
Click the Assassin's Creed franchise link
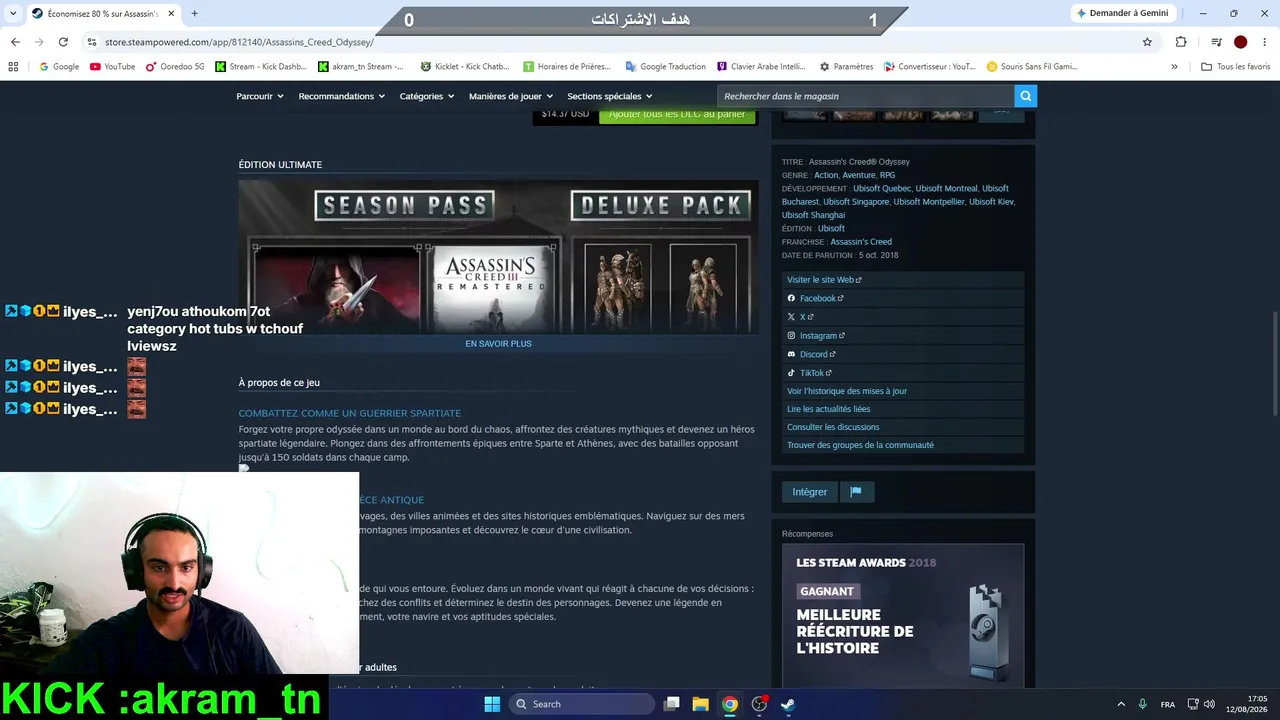861,242
